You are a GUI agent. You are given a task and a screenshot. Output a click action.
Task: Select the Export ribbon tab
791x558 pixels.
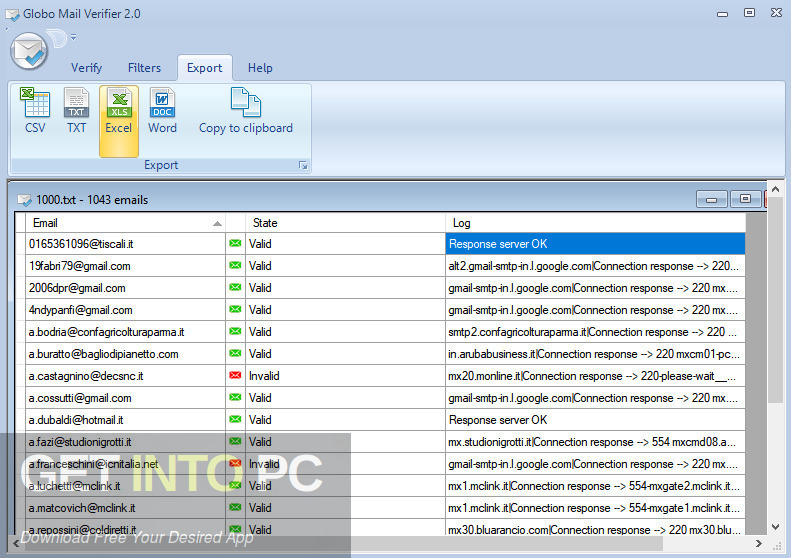204,68
